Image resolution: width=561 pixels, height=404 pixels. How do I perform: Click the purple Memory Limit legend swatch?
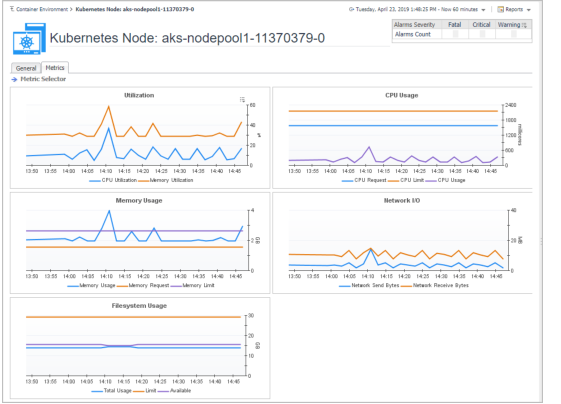[x=176, y=286]
